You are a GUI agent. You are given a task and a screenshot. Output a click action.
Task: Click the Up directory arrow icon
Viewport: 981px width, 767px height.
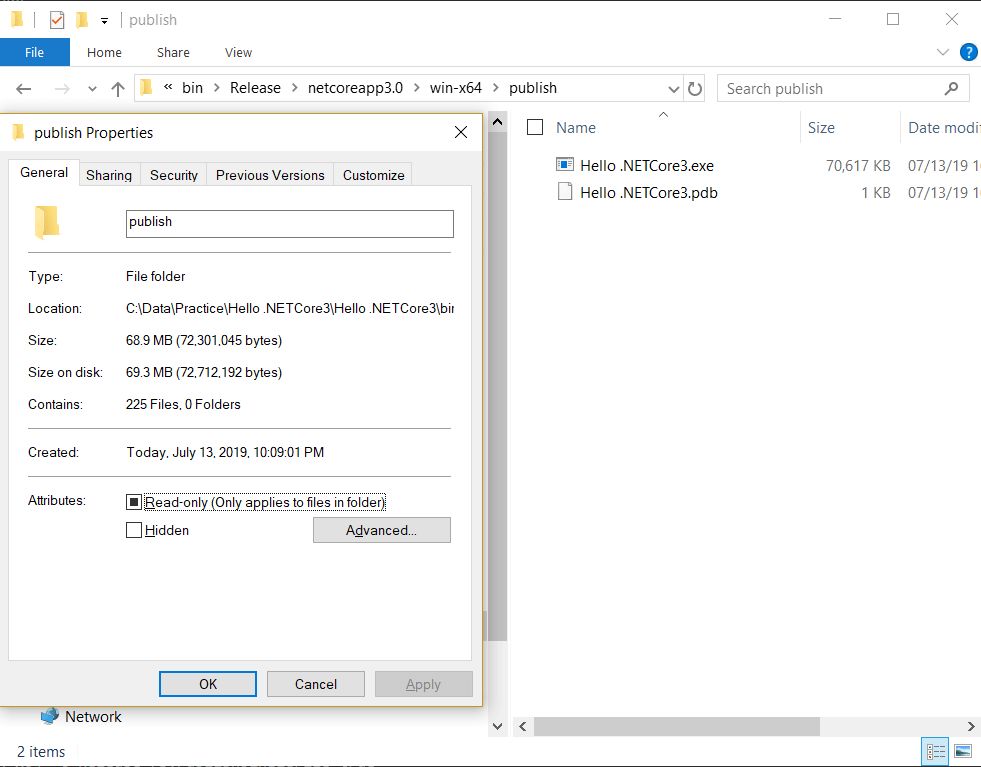click(118, 88)
